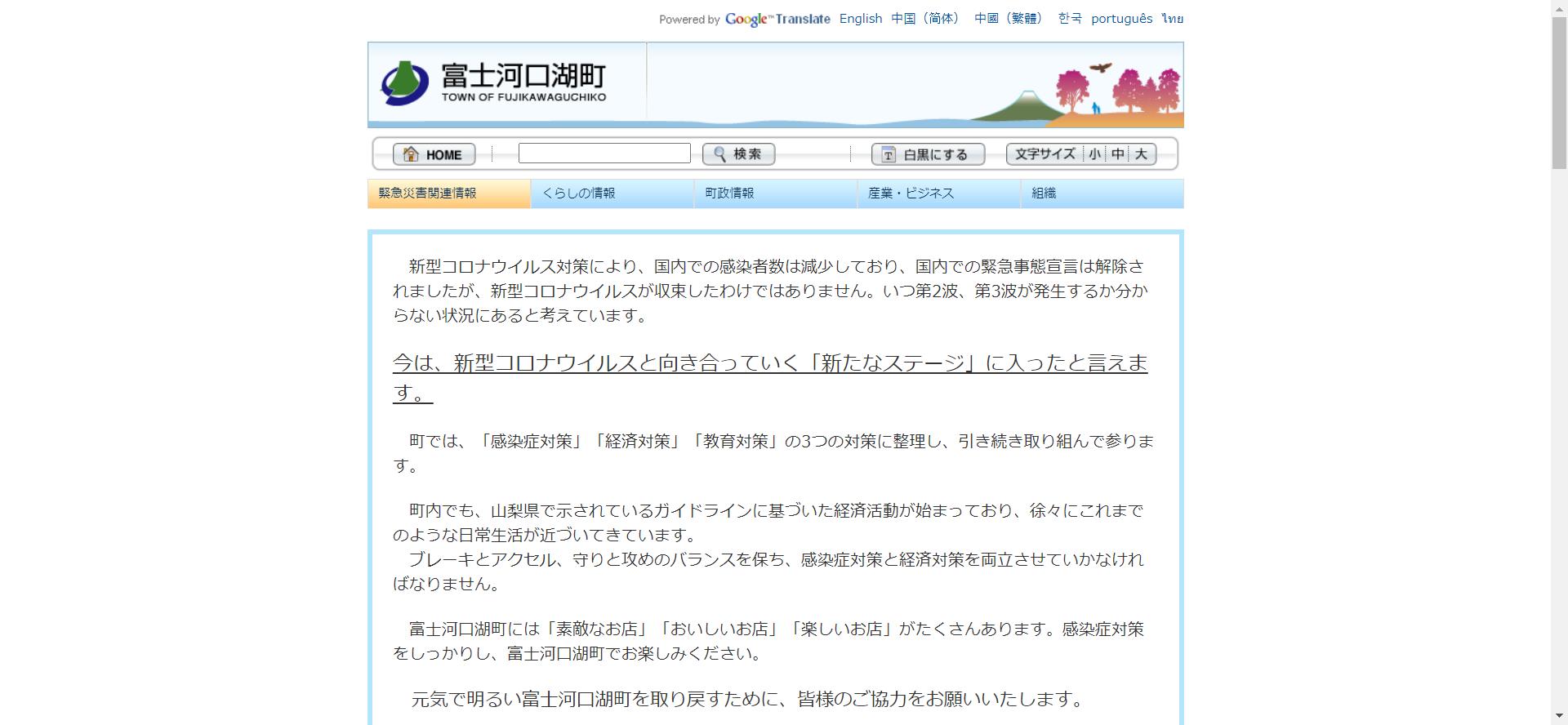Image resolution: width=1568 pixels, height=725 pixels.
Task: Click the 検索 search button
Action: click(738, 154)
